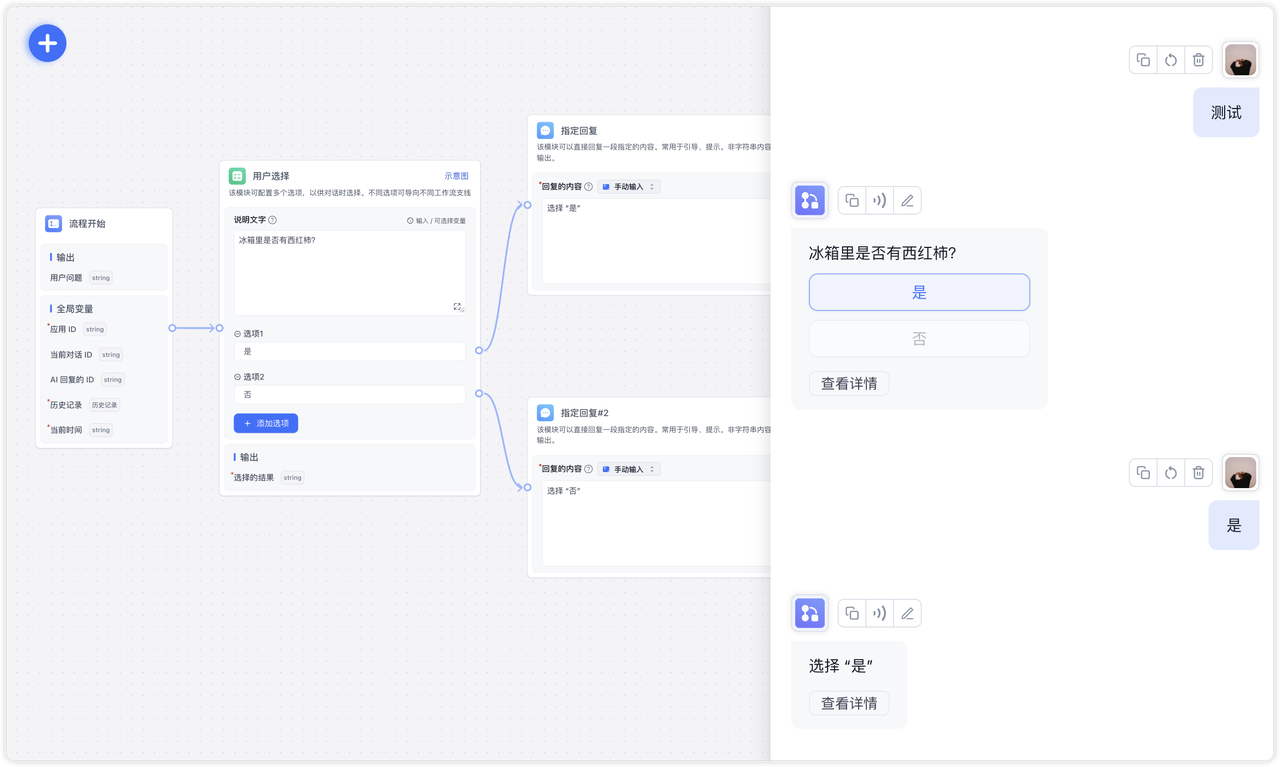
Task: Click the 选项1 input field containing 是
Action: 349,352
